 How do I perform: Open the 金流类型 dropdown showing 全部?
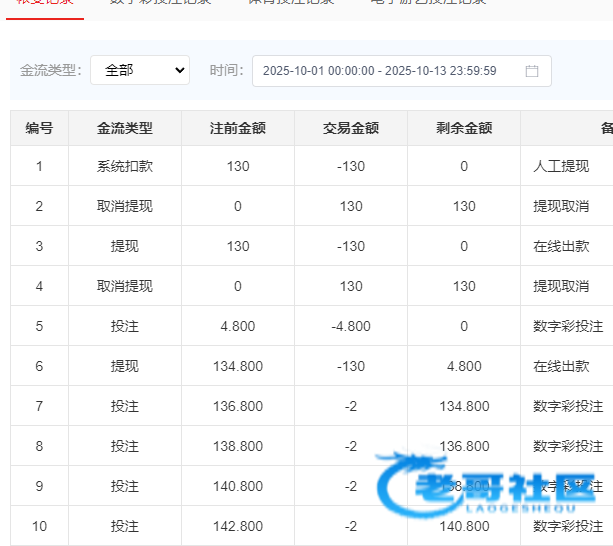pos(139,70)
